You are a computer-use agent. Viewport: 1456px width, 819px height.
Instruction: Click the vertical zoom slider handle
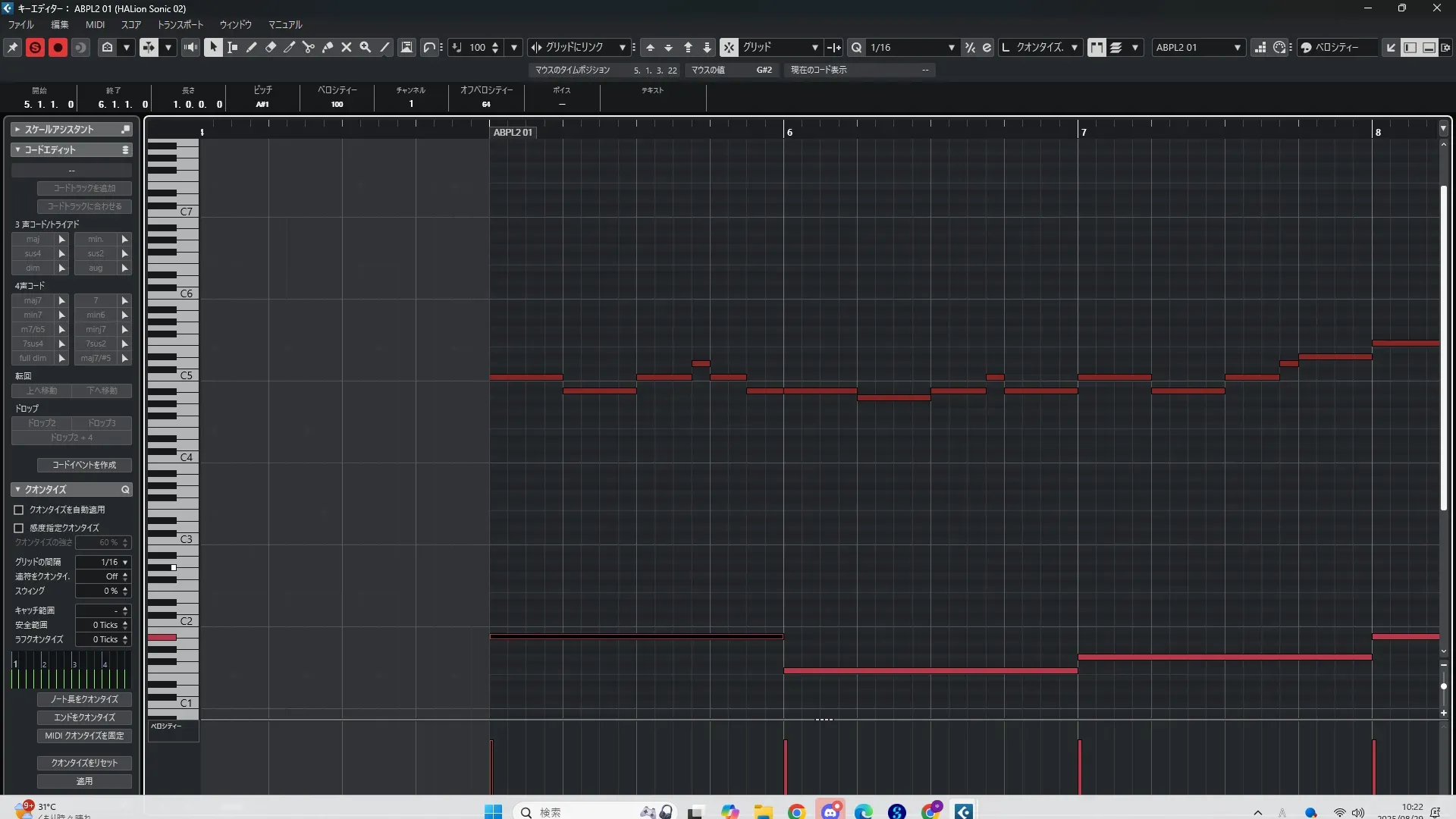1443,686
